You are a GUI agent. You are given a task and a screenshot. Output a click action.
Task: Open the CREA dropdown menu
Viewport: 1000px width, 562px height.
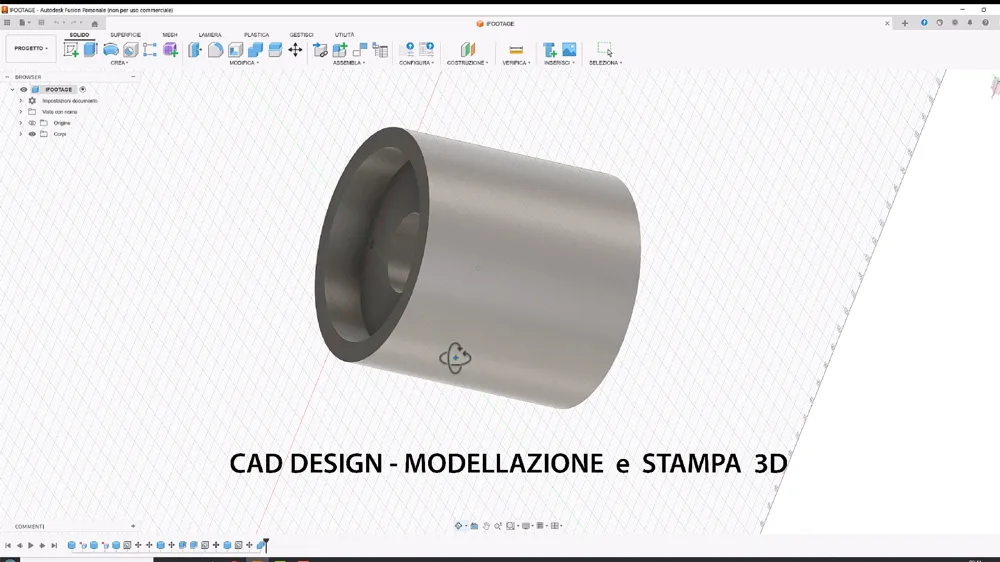click(x=119, y=63)
